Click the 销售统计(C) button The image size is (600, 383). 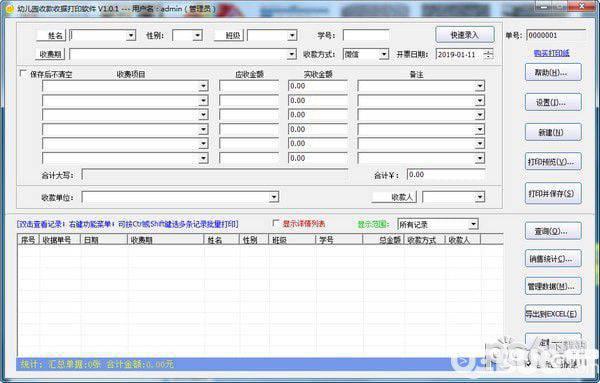(x=553, y=259)
